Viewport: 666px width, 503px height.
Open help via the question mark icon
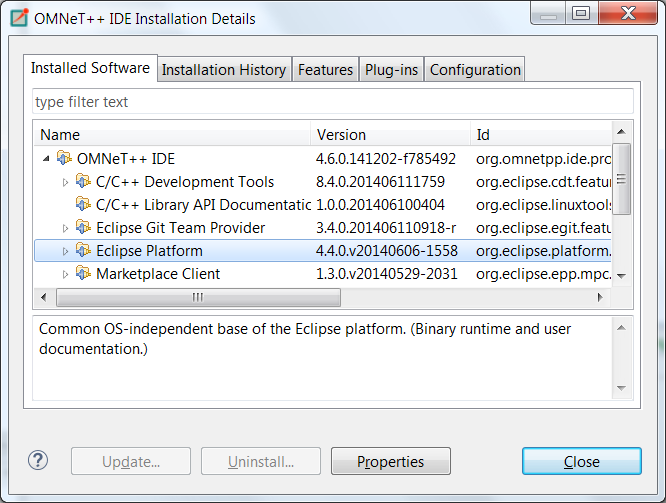38,461
